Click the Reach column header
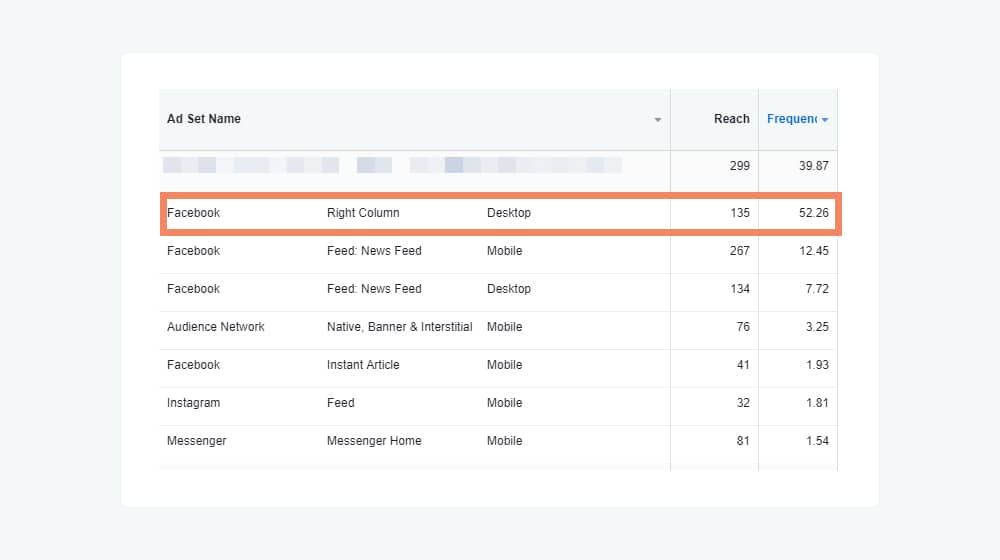 (x=732, y=119)
